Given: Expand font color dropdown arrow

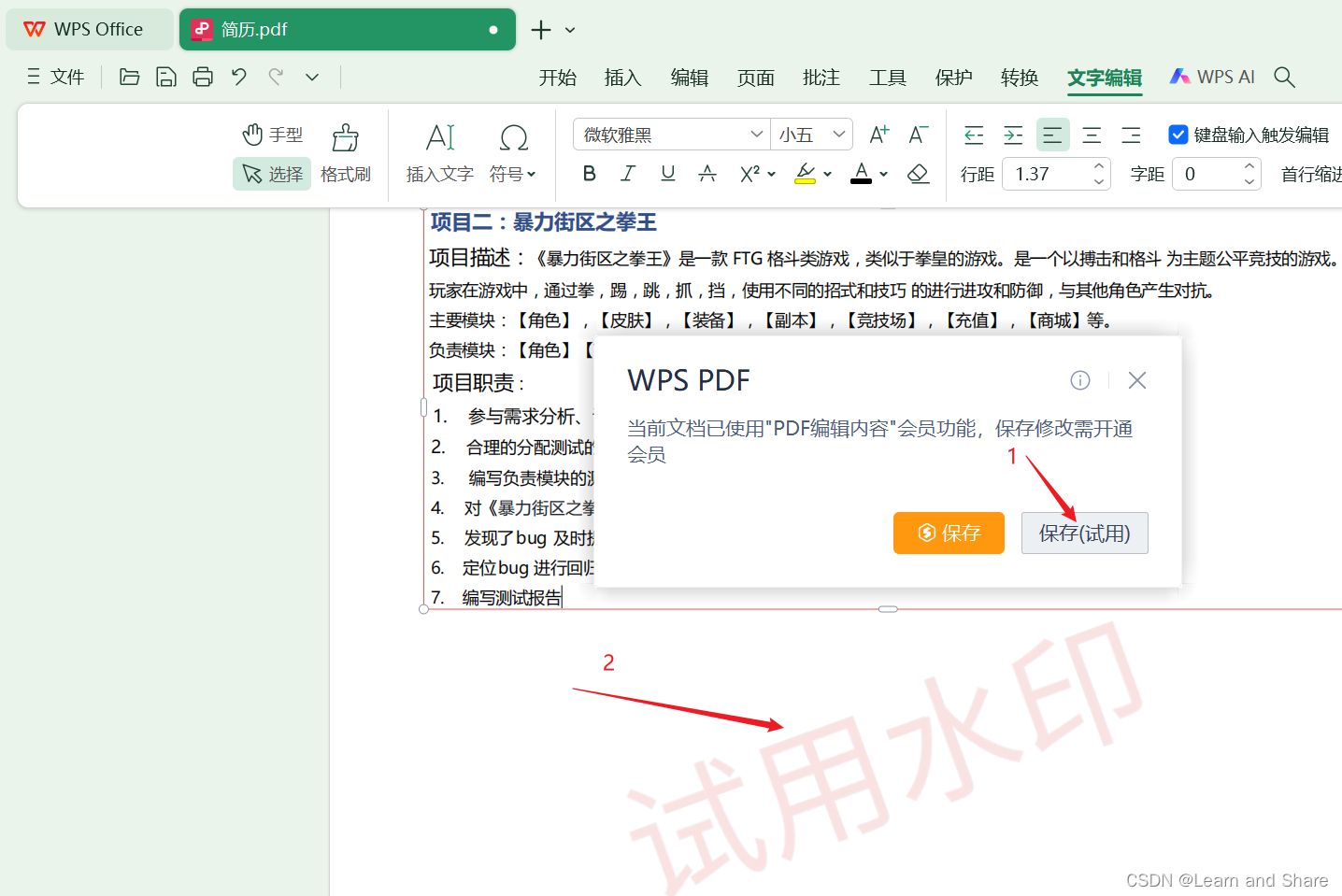Looking at the screenshot, I should pyautogui.click(x=884, y=175).
